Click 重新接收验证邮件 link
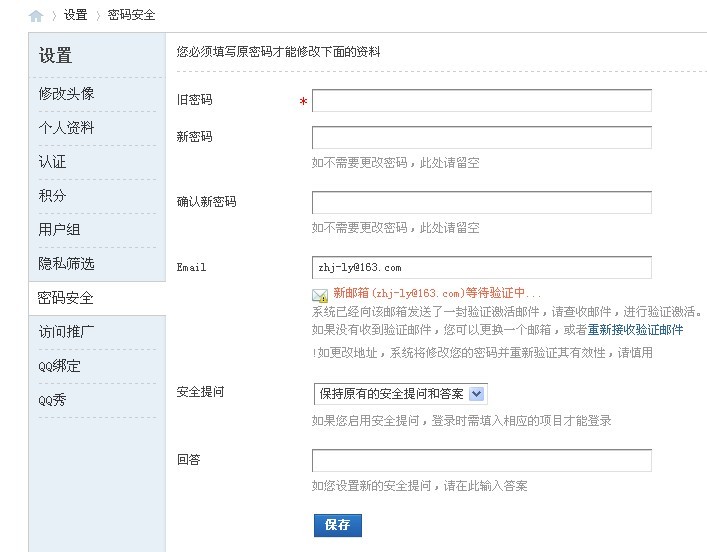This screenshot has height=552, width=707. (x=635, y=329)
